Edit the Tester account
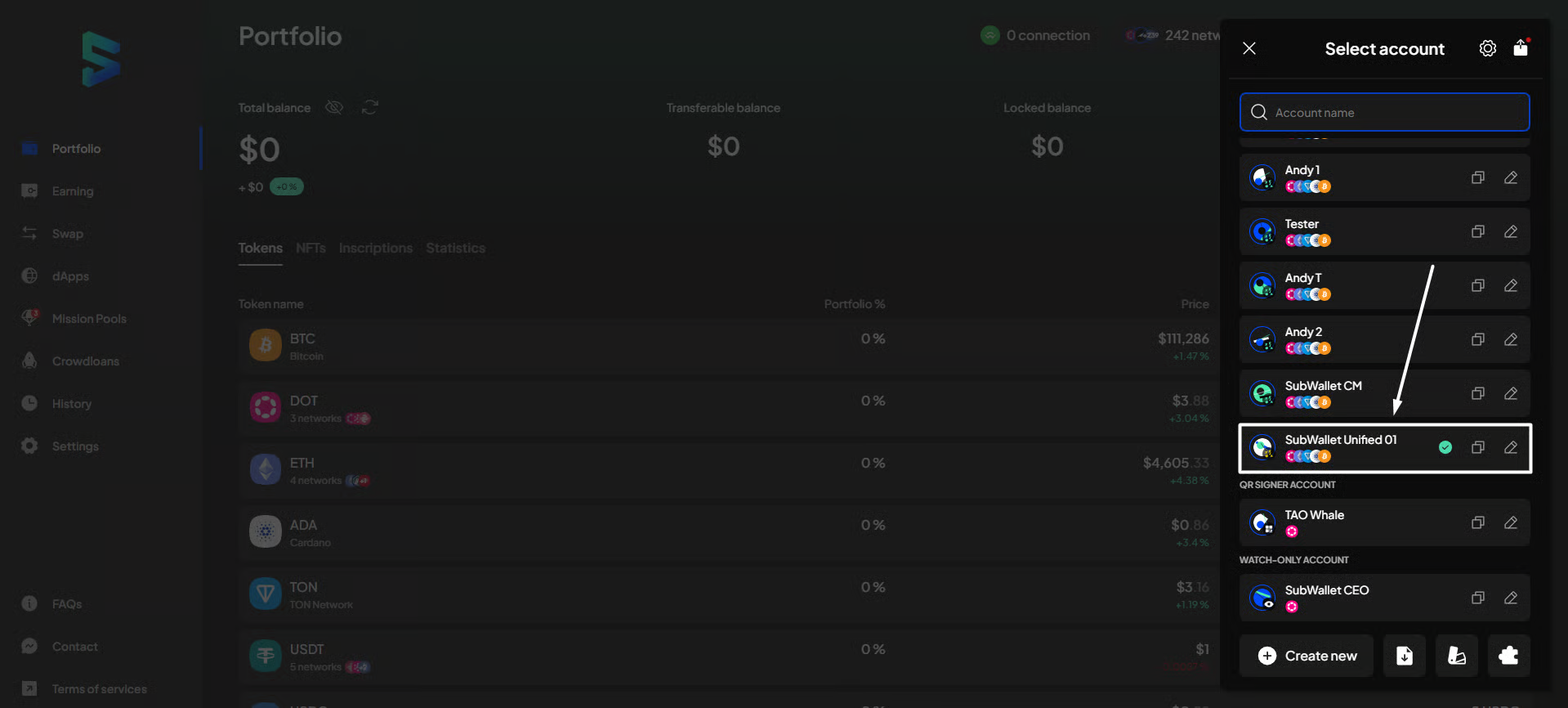 click(1511, 231)
